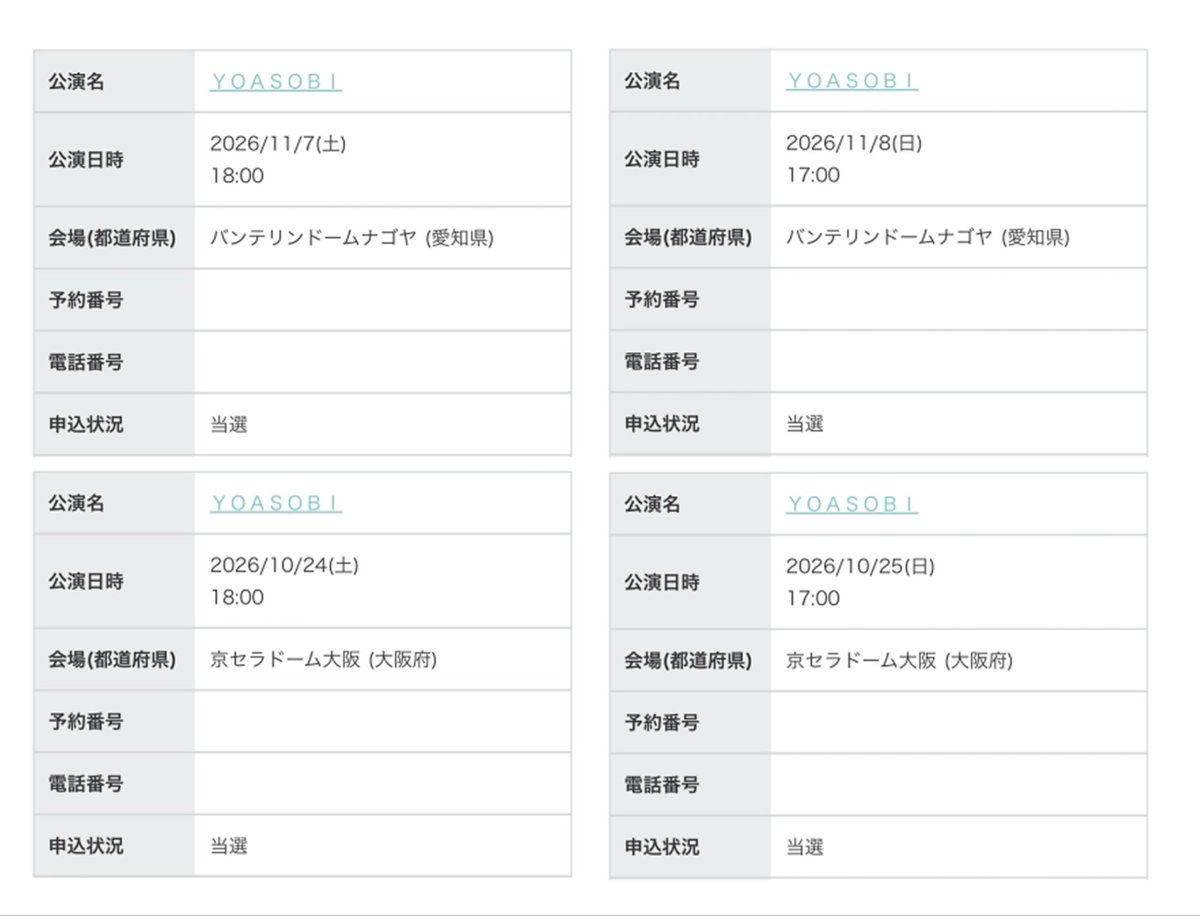Click the 当選 status in the 11/7 card

pyautogui.click(x=229, y=424)
